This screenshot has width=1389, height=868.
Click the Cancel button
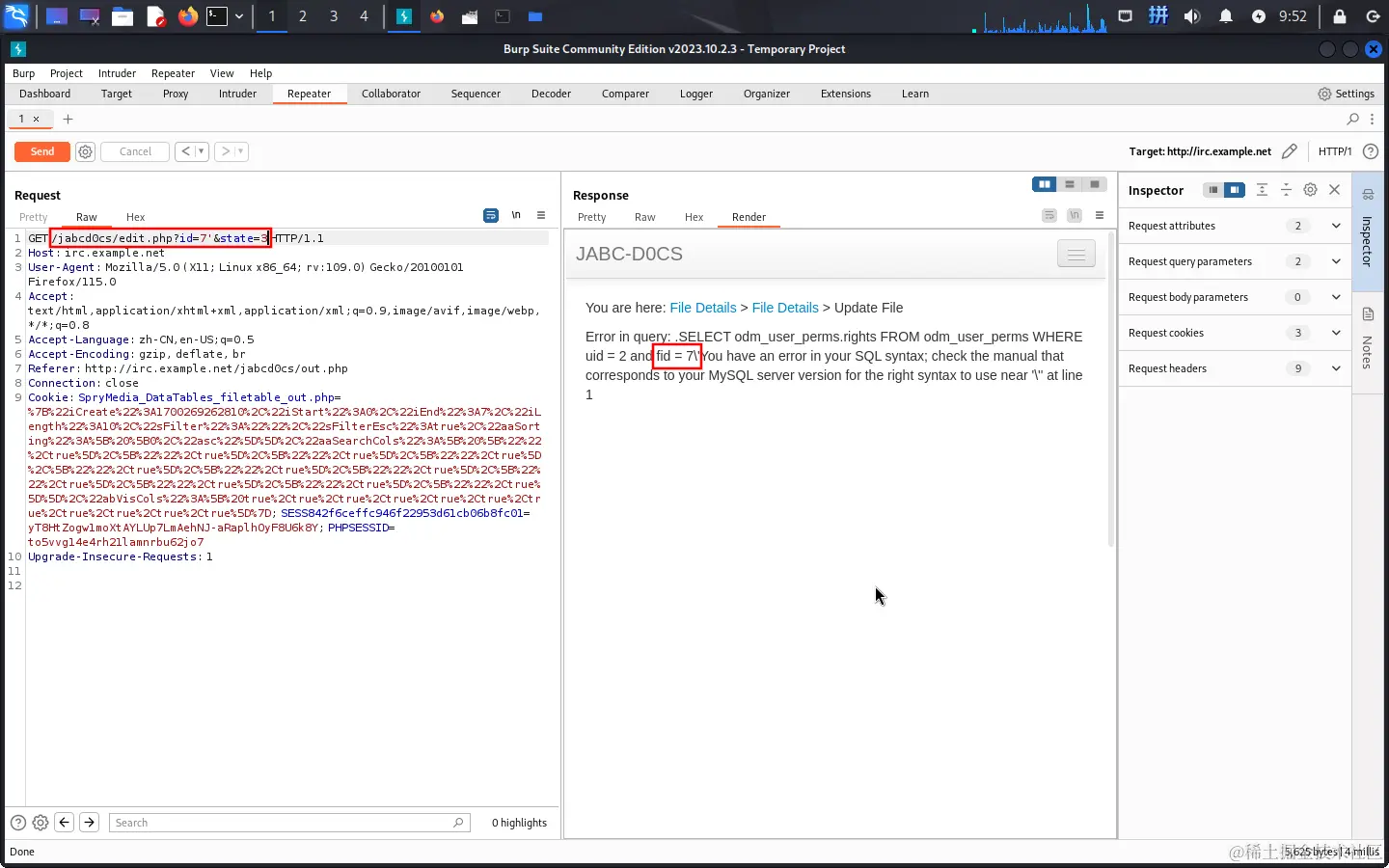pyautogui.click(x=135, y=151)
